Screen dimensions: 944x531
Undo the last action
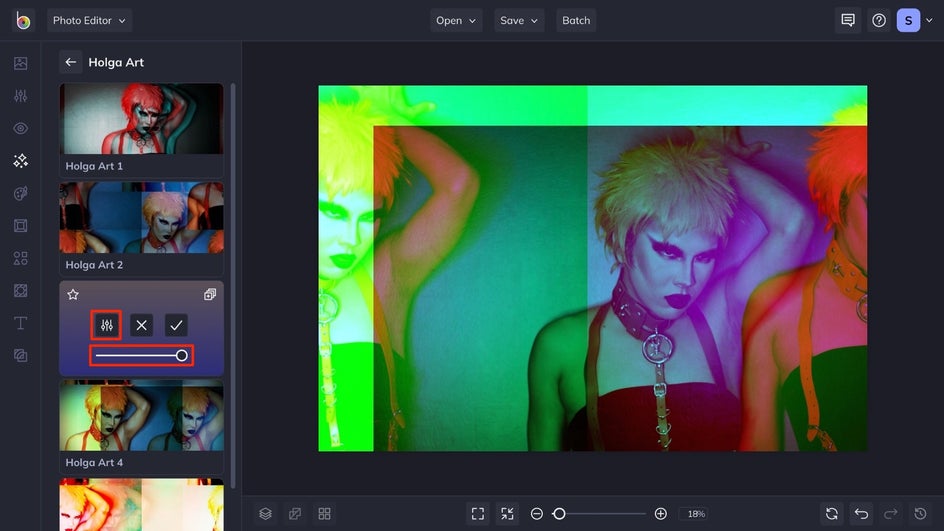click(x=862, y=514)
